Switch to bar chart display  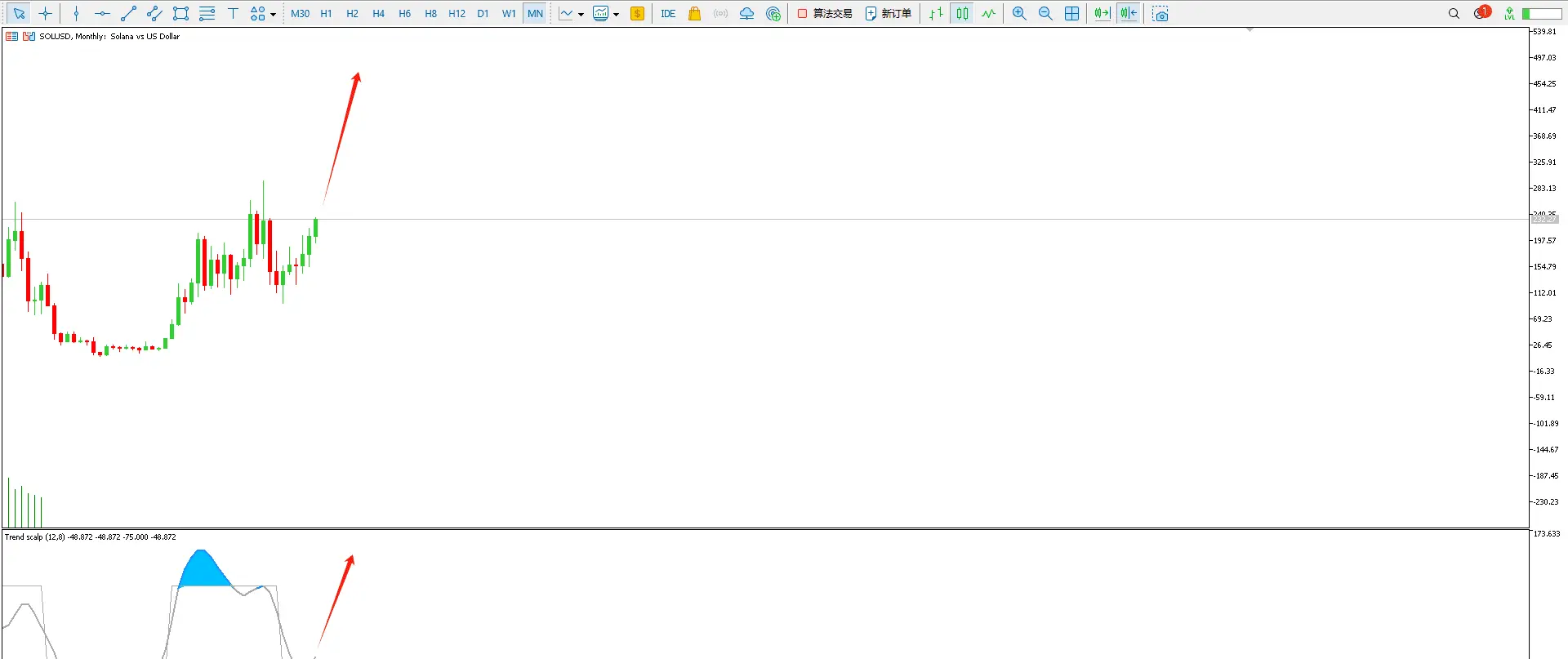(936, 13)
